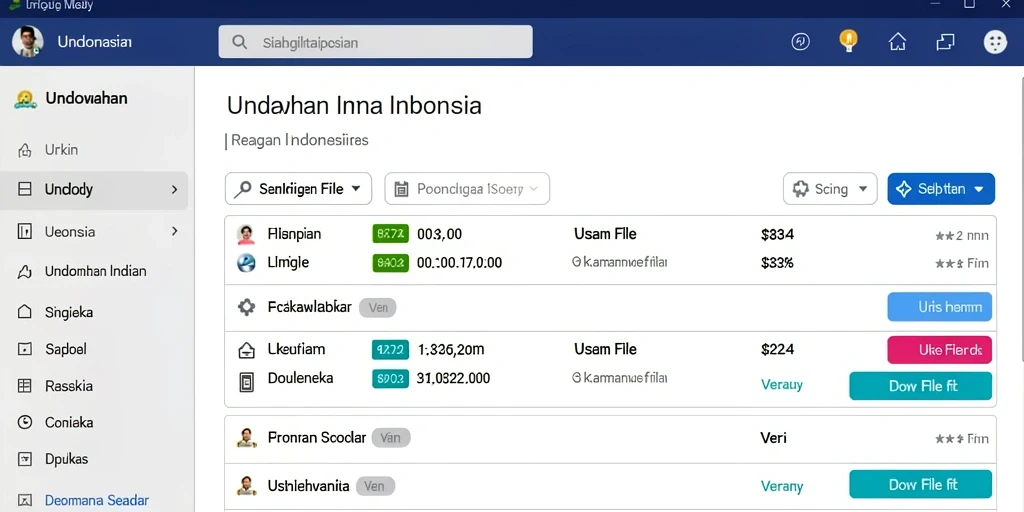The width and height of the screenshot is (1024, 512).
Task: Click the Unclody sidebar icon
Action: coord(25,189)
